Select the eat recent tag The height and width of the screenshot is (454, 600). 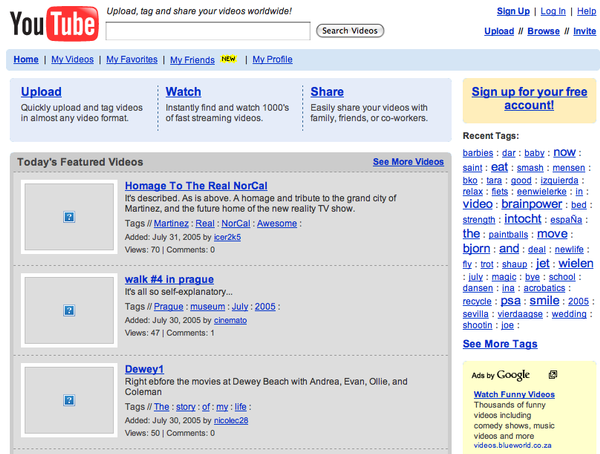(499, 167)
